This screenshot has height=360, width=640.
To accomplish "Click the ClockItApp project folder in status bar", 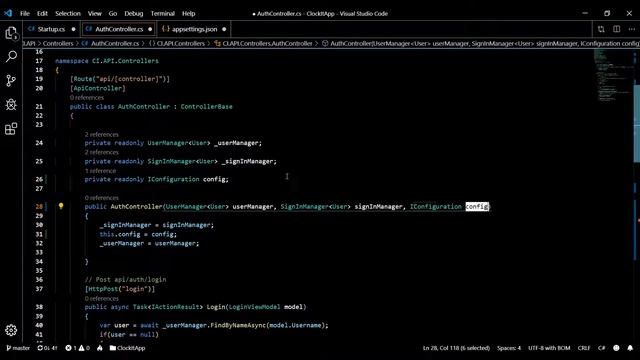I will (x=127, y=348).
